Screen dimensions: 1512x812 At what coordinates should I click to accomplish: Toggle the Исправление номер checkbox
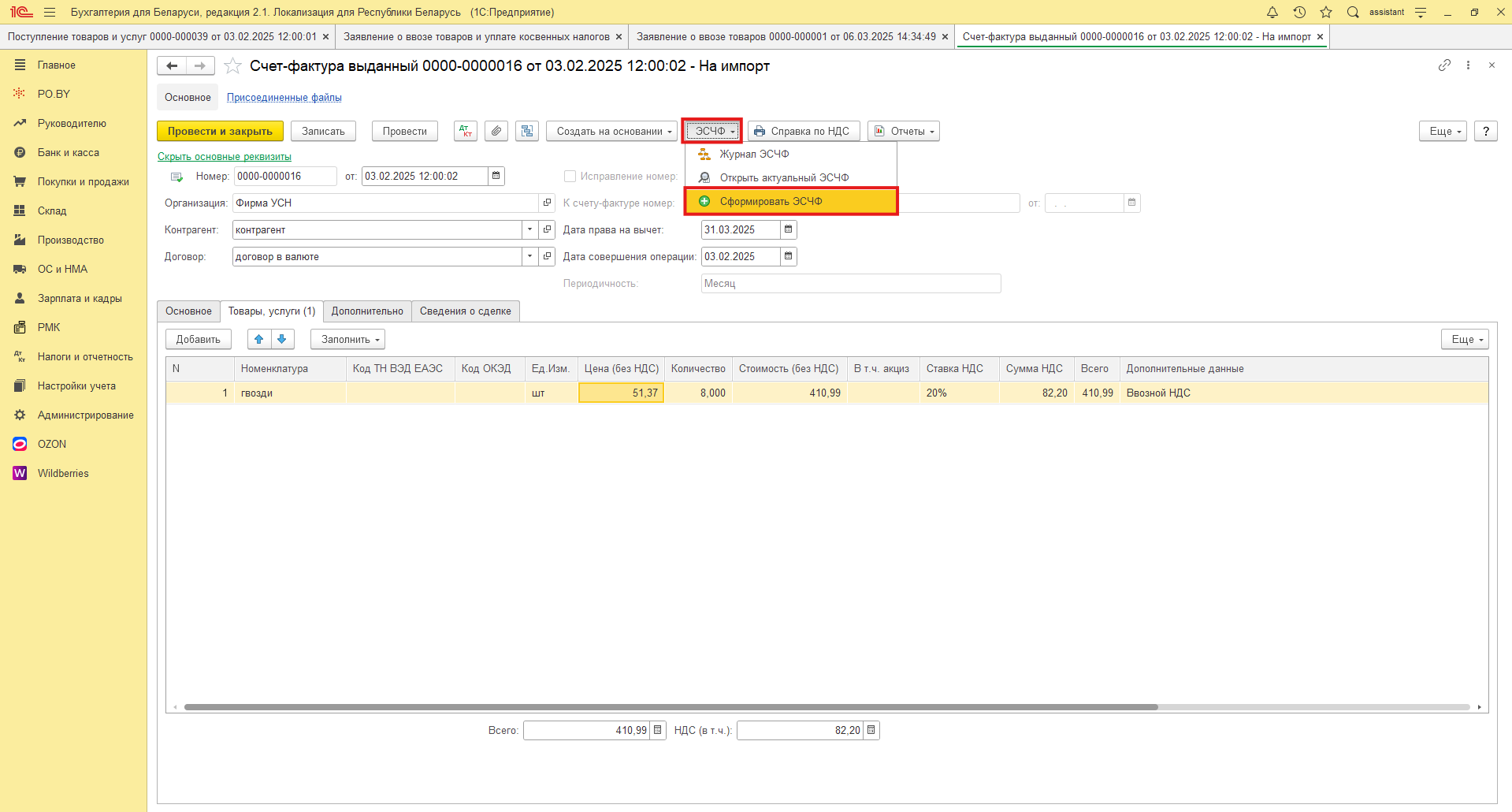(570, 176)
